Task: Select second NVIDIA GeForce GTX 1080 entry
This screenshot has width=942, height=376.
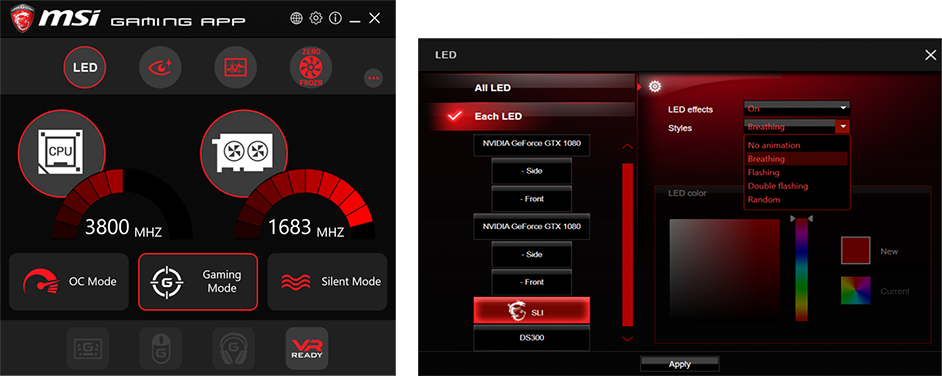Action: pos(532,227)
